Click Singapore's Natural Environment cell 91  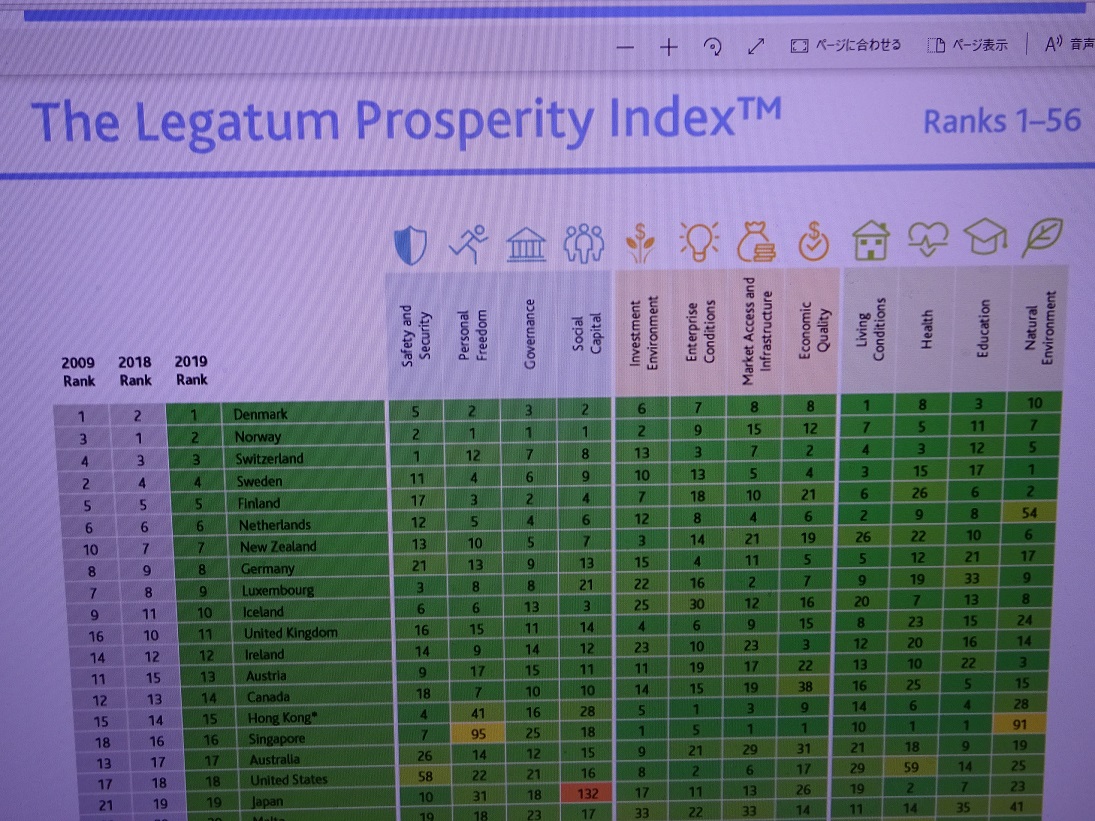1020,724
